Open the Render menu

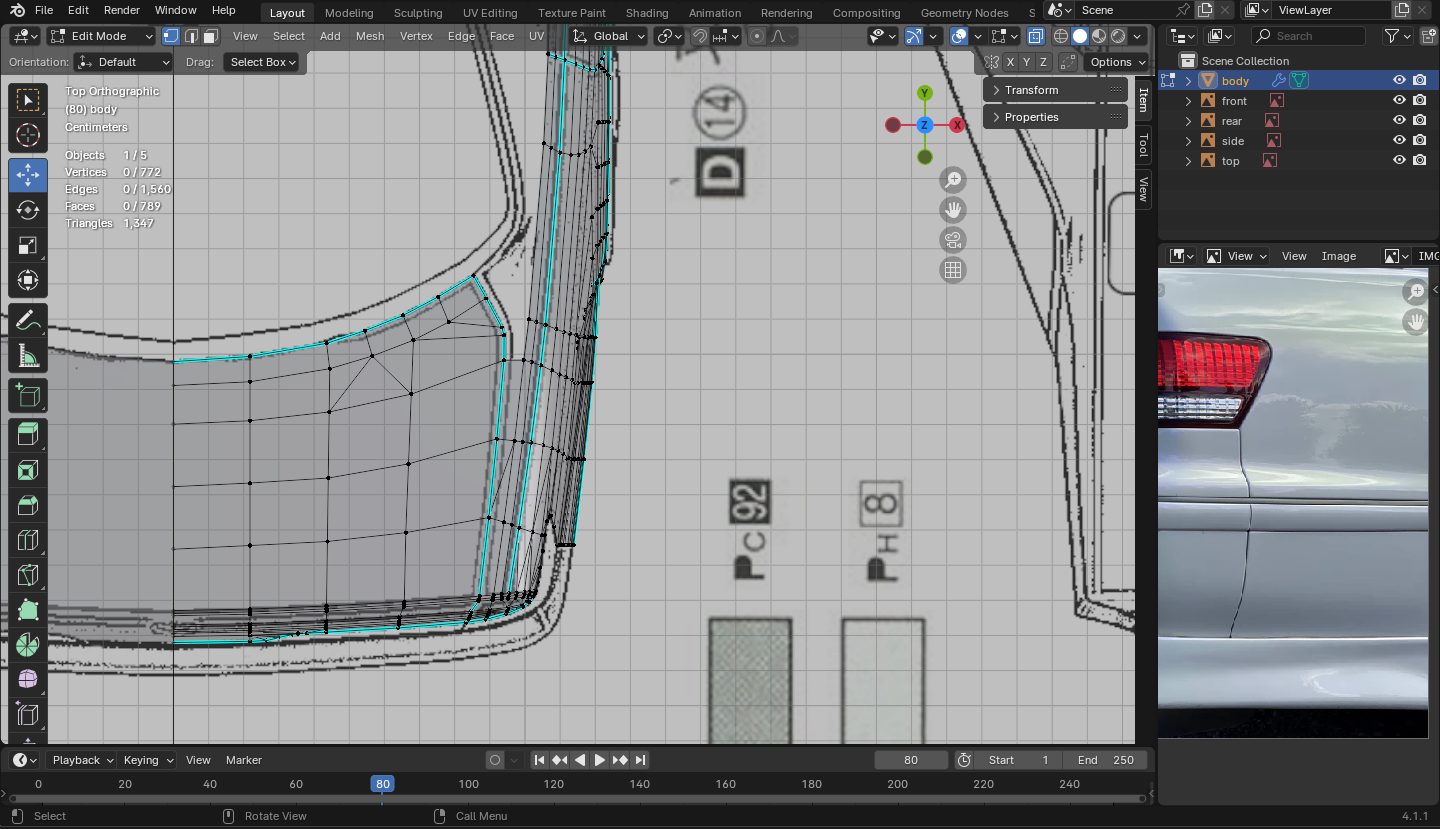click(x=122, y=10)
